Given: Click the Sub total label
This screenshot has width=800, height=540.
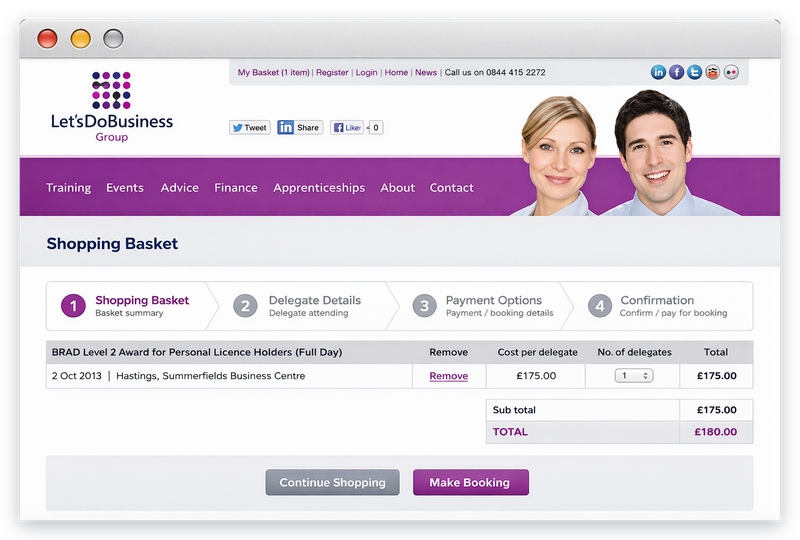Looking at the screenshot, I should click(514, 410).
